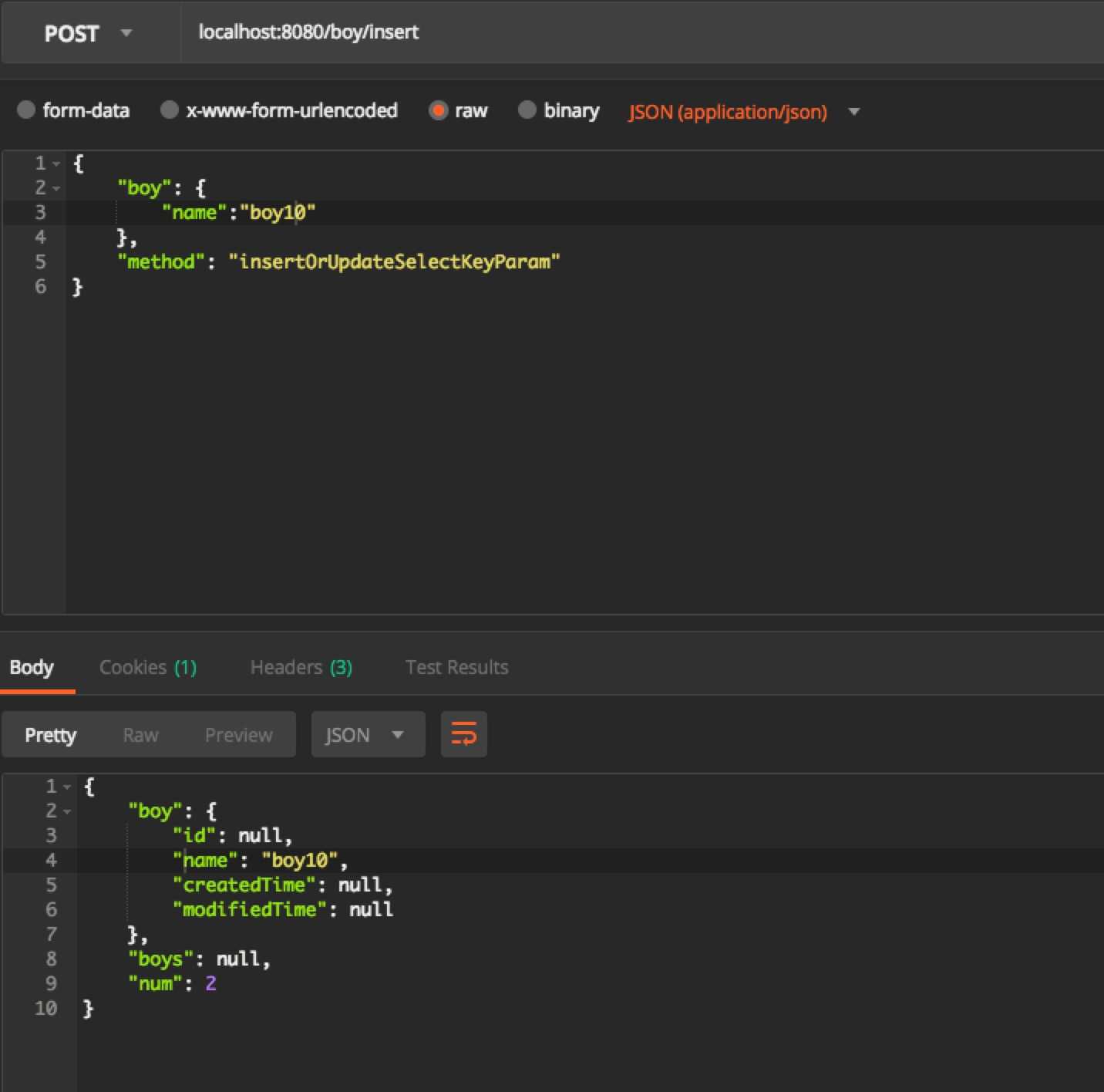This screenshot has height=1092, width=1104.
Task: Collapse the response "boy" object fold arrow
Action: tap(67, 811)
